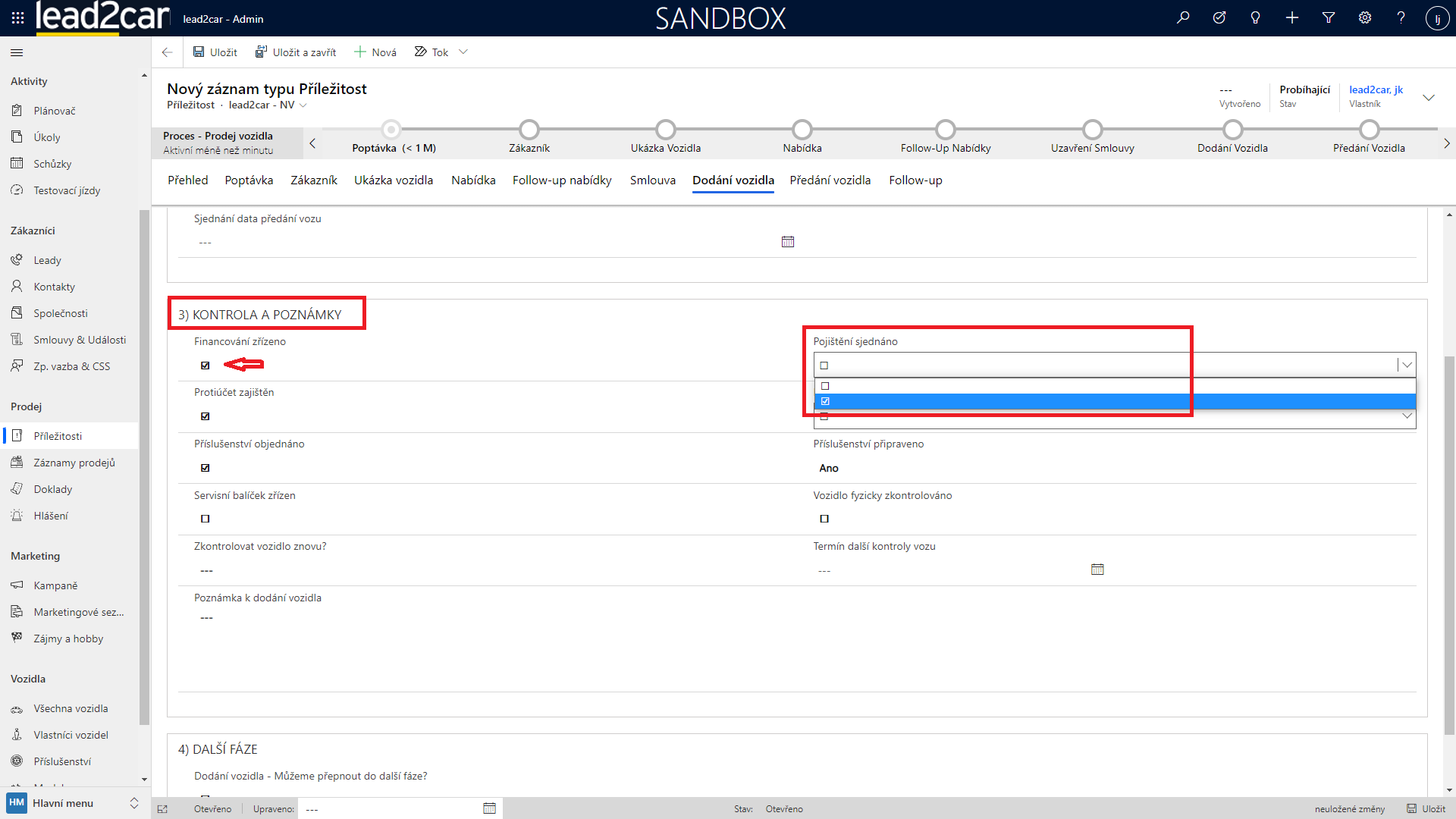Uncheck the Financování zřízeno checkbox
The image size is (1456, 819).
pos(205,366)
